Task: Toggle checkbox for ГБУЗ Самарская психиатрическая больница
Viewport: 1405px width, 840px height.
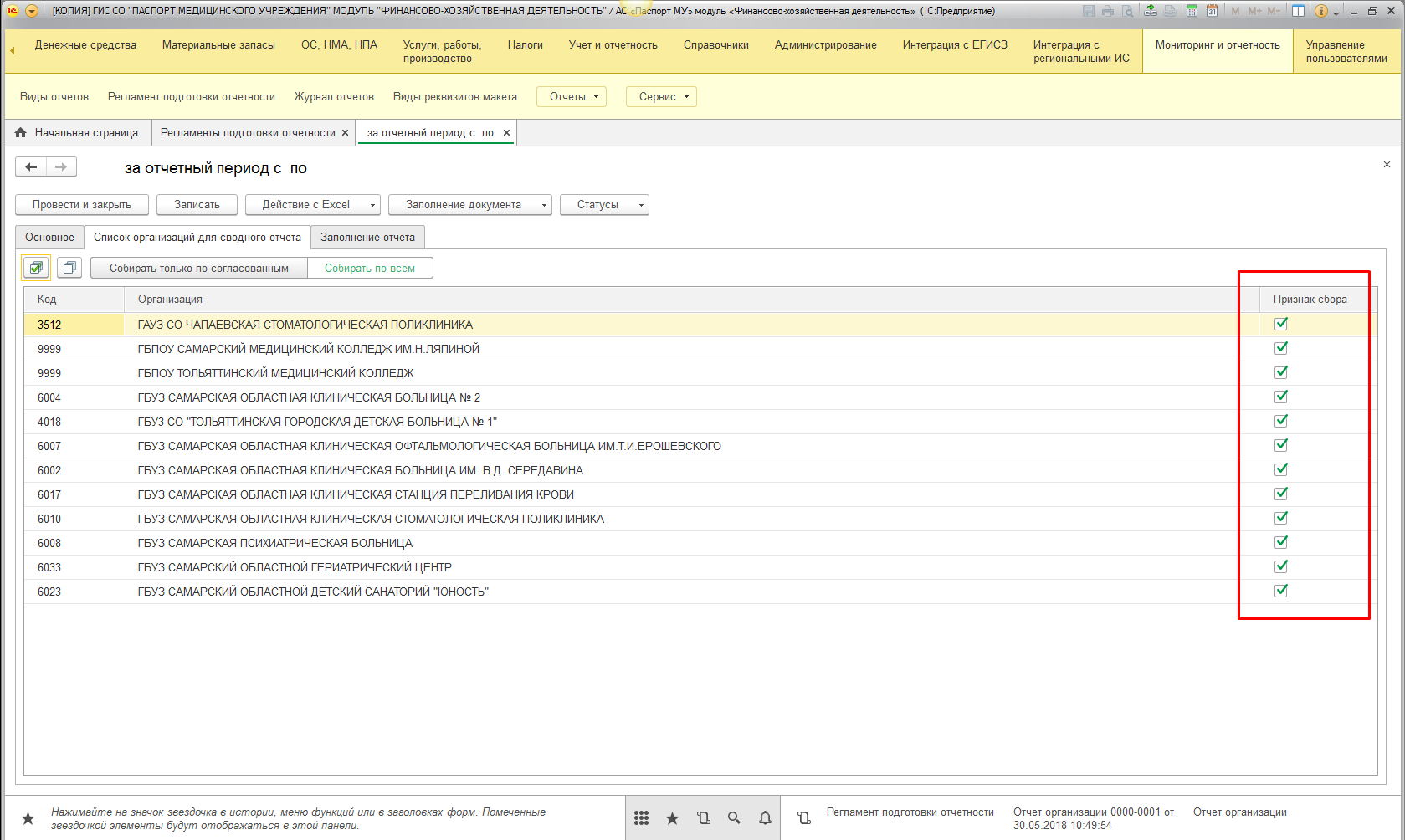Action: 1280,542
